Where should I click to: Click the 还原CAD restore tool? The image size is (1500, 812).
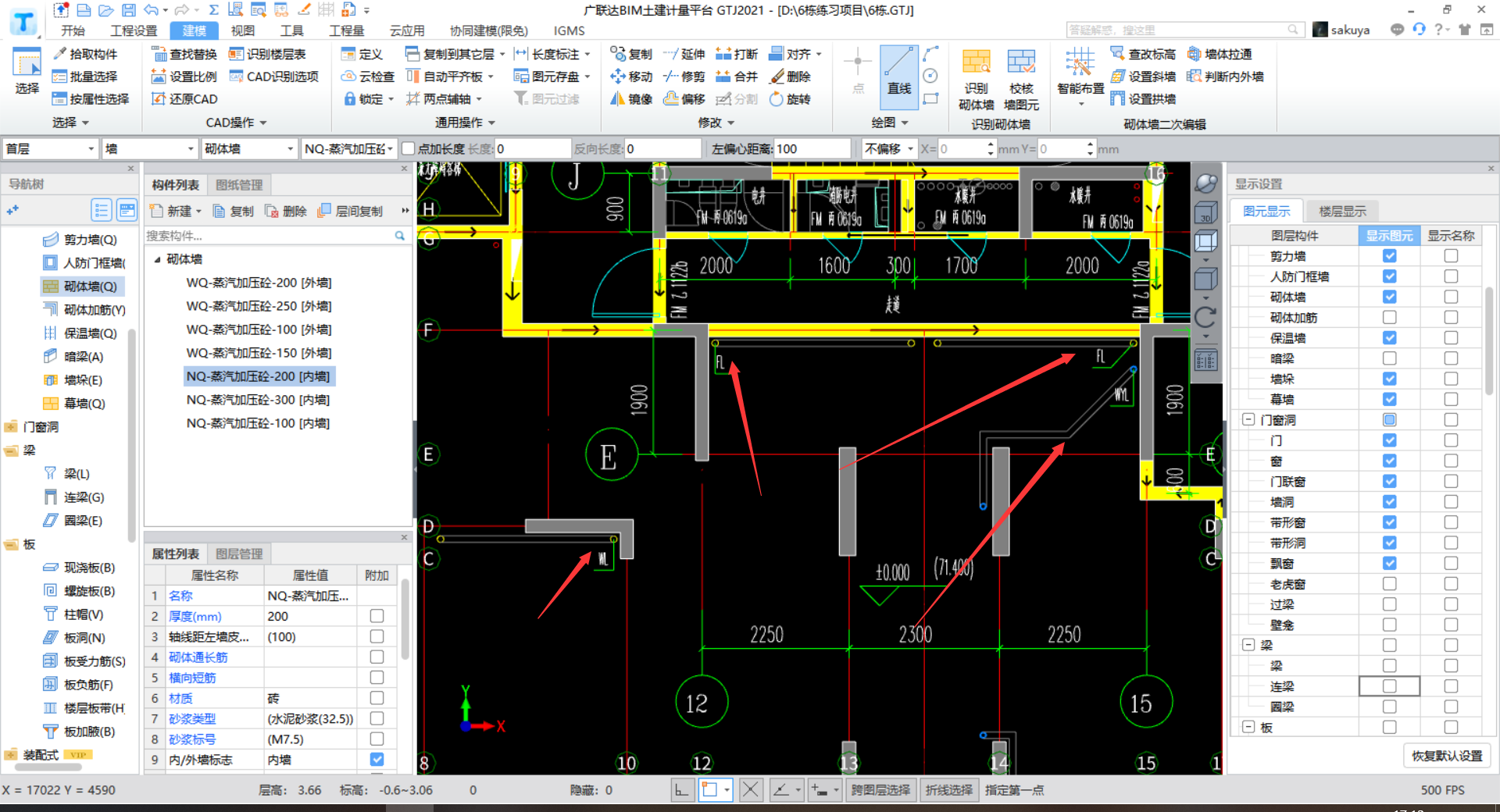click(184, 99)
